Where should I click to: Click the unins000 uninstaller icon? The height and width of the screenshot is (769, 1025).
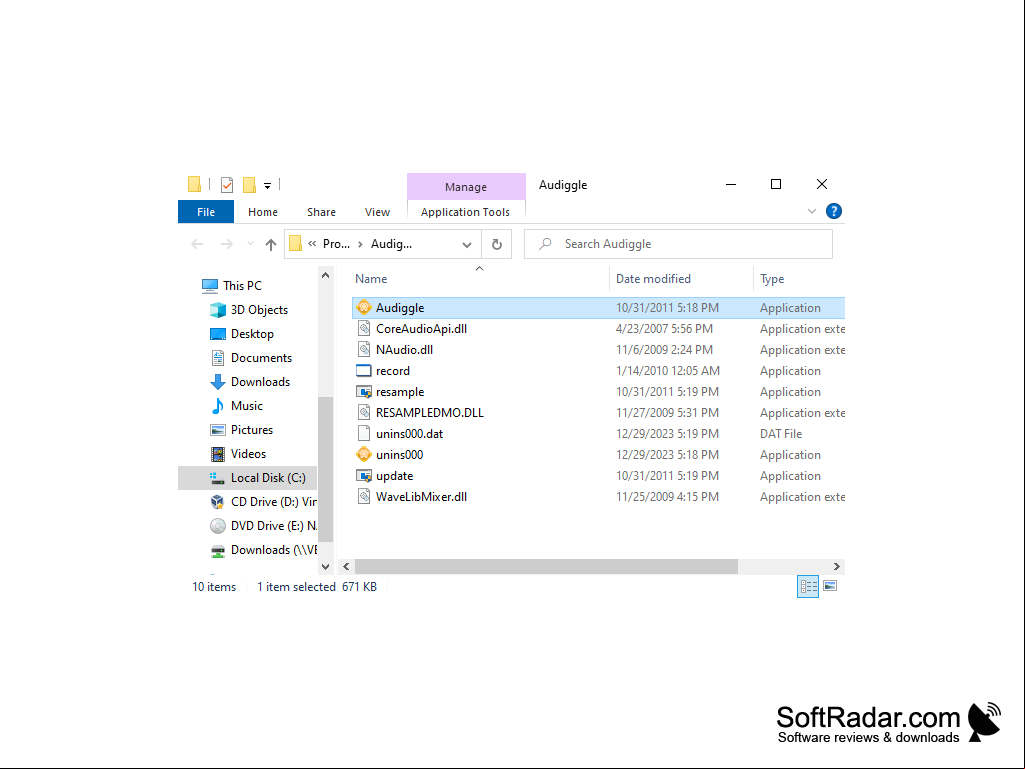[x=363, y=454]
